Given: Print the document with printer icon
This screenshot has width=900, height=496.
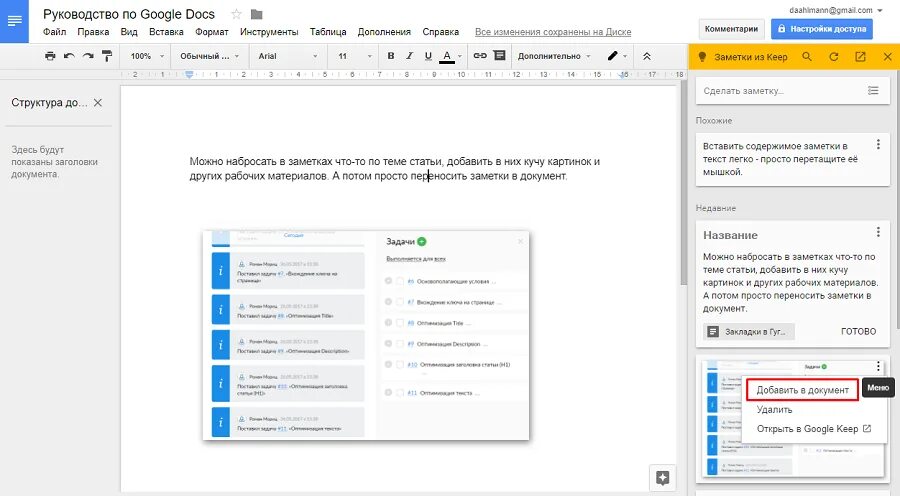Looking at the screenshot, I should [x=51, y=56].
